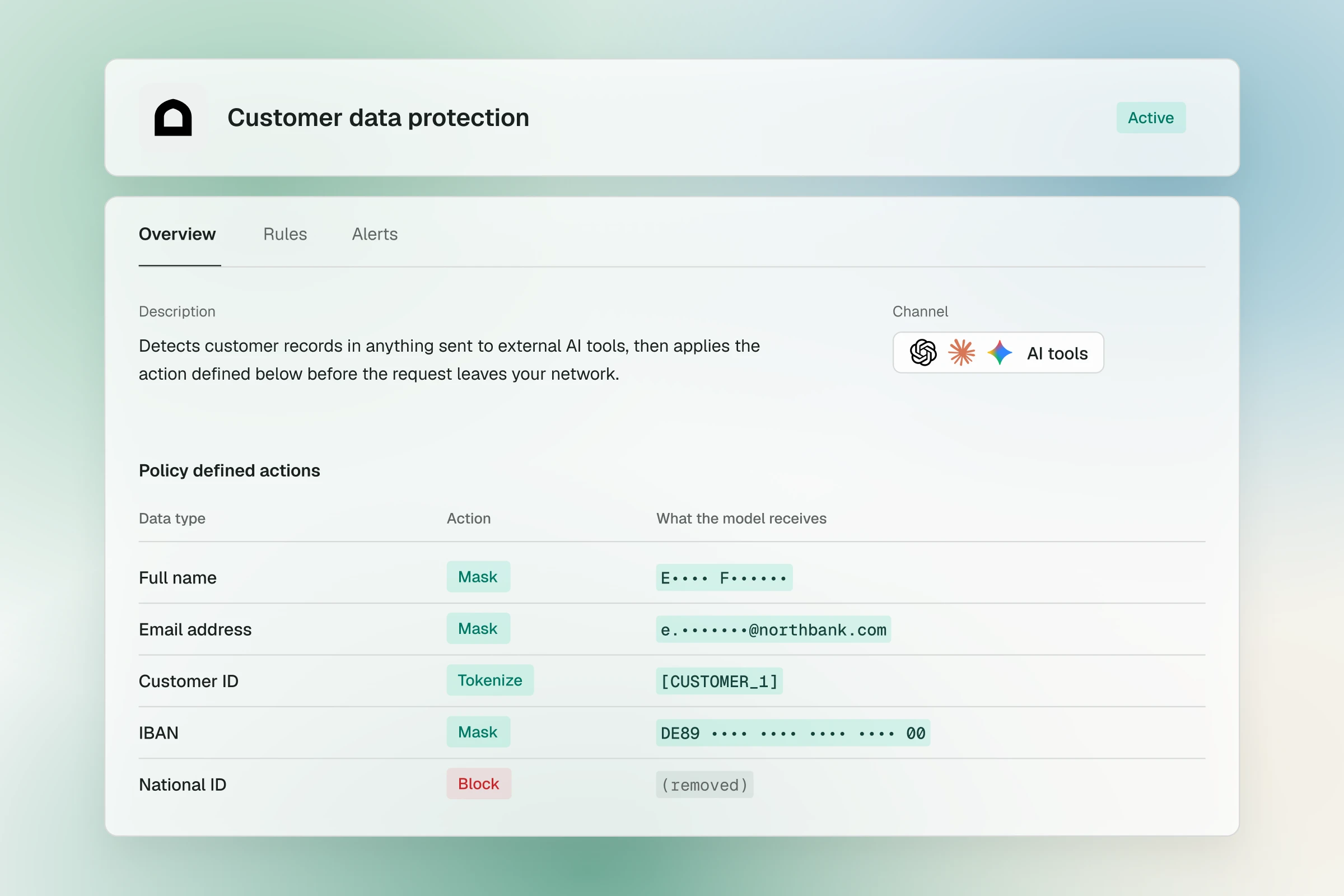Click the masked name value E•••• F••••••
The width and height of the screenshot is (1344, 896).
[x=724, y=578]
